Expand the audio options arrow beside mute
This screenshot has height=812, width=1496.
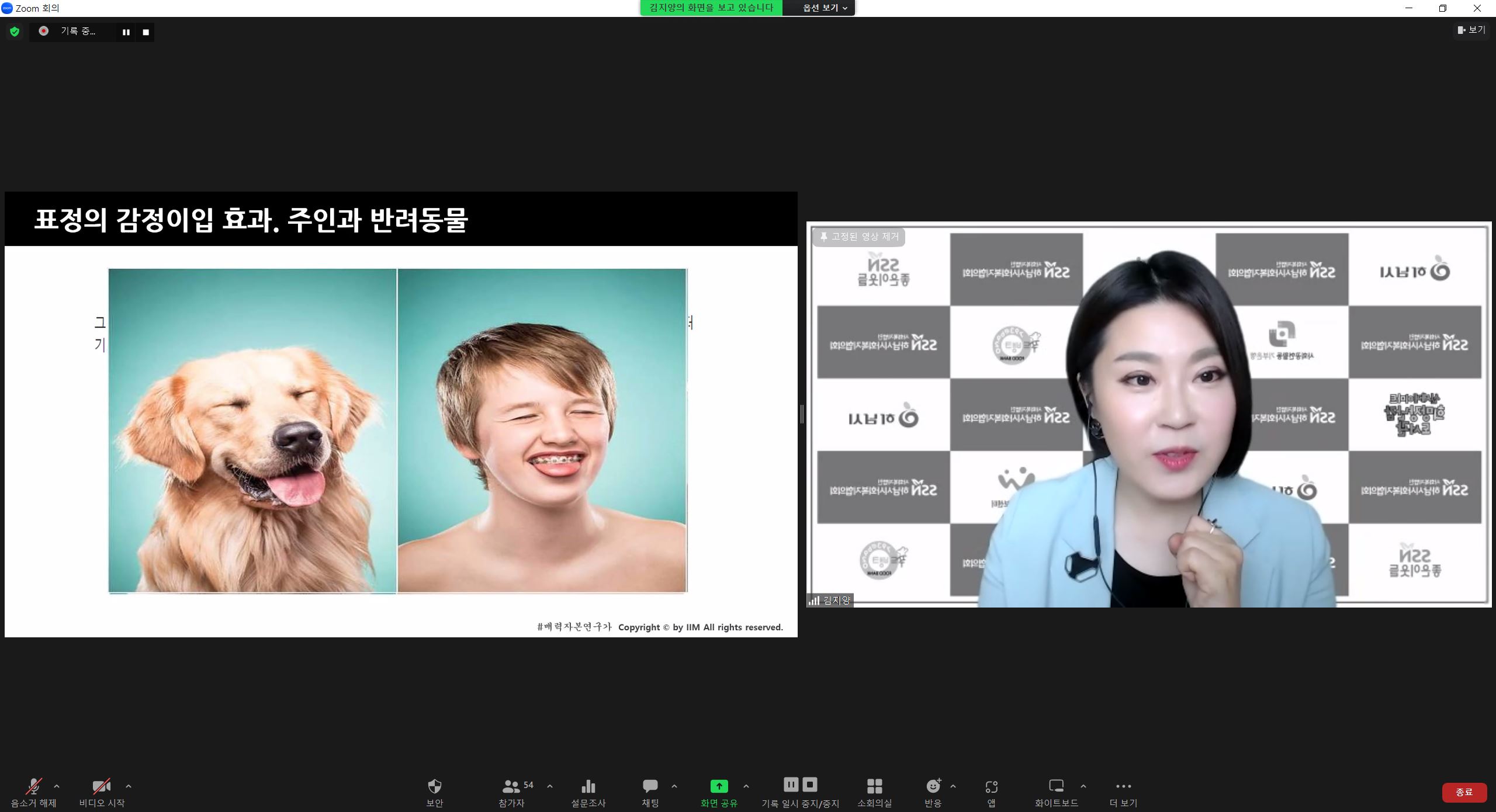(57, 786)
